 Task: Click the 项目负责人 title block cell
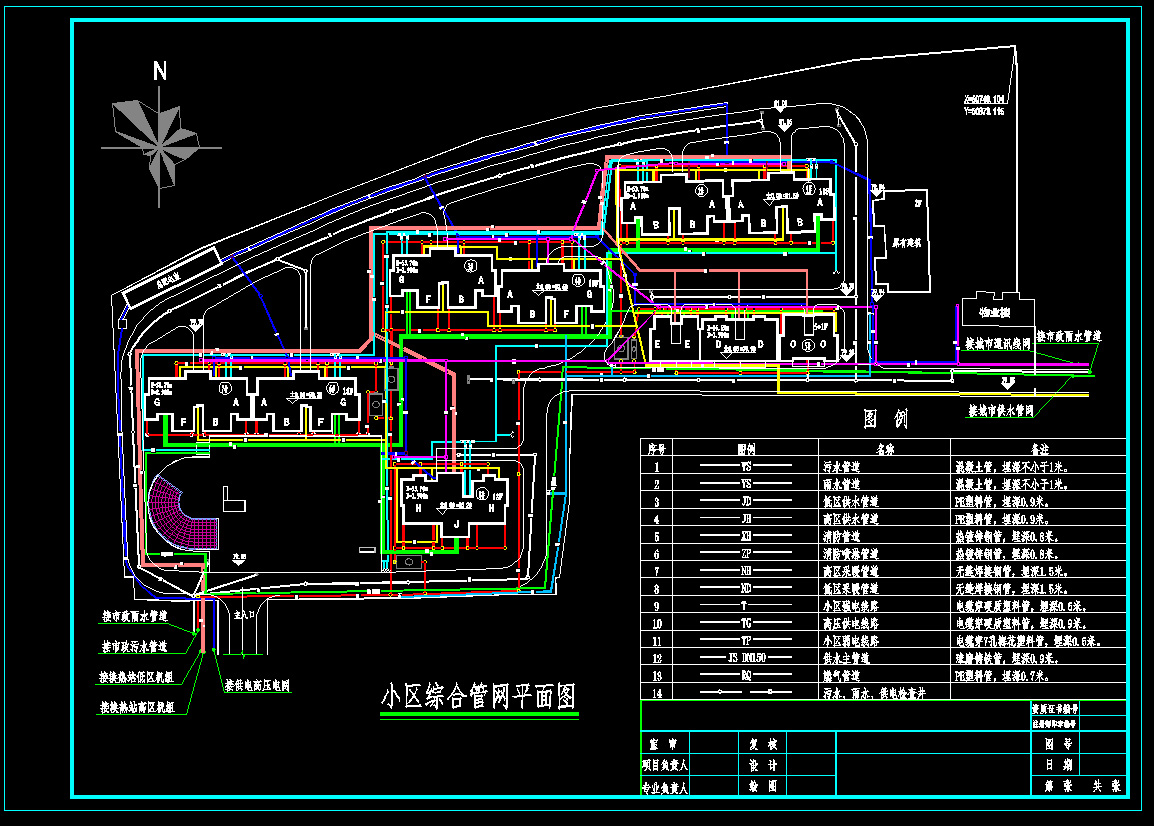[x=664, y=765]
